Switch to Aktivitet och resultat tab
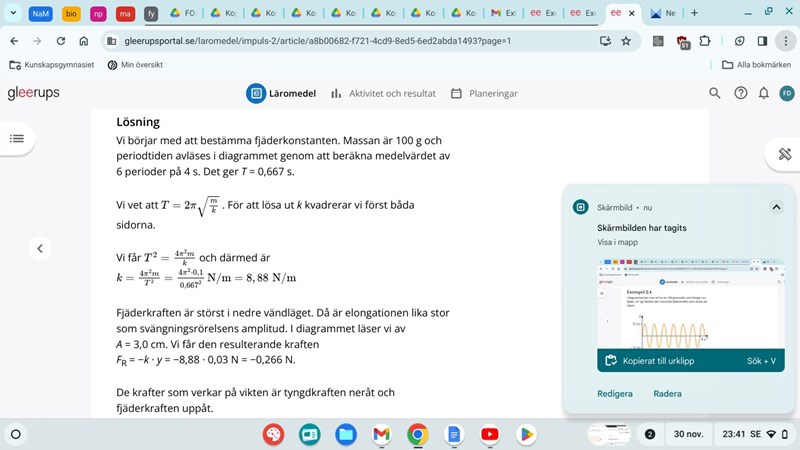Screen dimensions: 800x450 383,93
